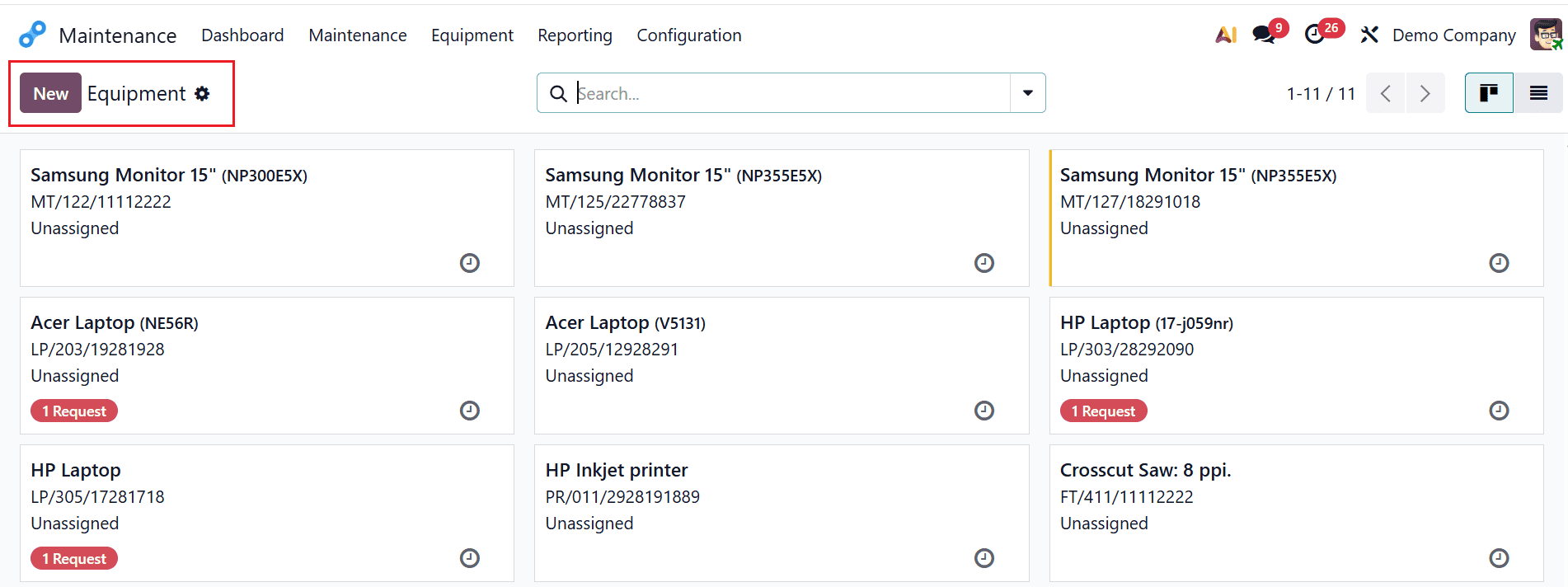Open the Reporting menu
The width and height of the screenshot is (1568, 587).
[x=575, y=35]
